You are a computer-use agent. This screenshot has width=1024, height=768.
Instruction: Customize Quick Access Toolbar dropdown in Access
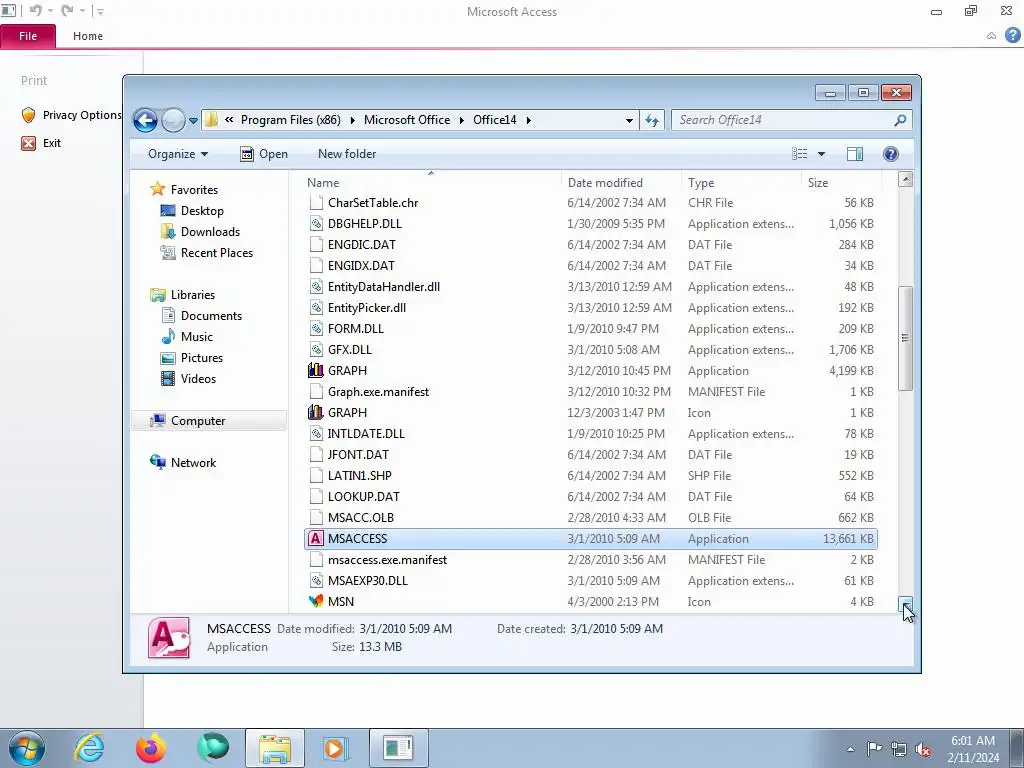click(100, 11)
